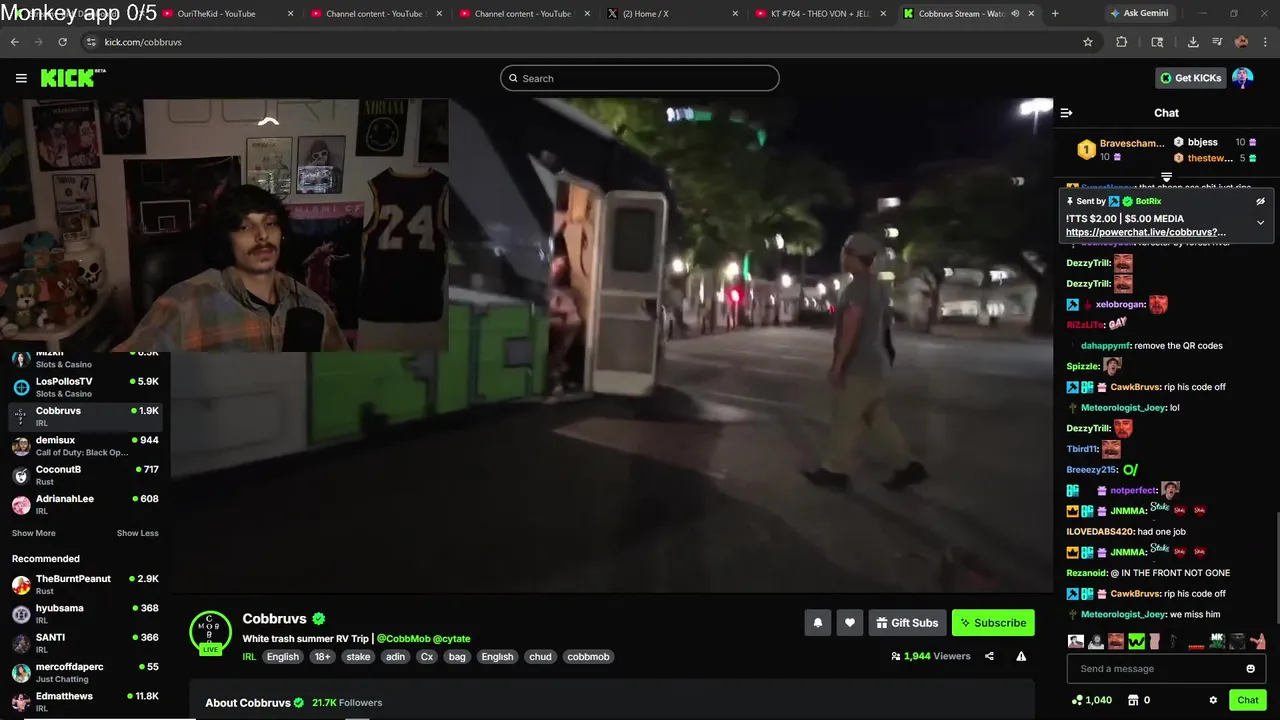This screenshot has height=720, width=1280.
Task: Select the chud tag
Action: 540,657
